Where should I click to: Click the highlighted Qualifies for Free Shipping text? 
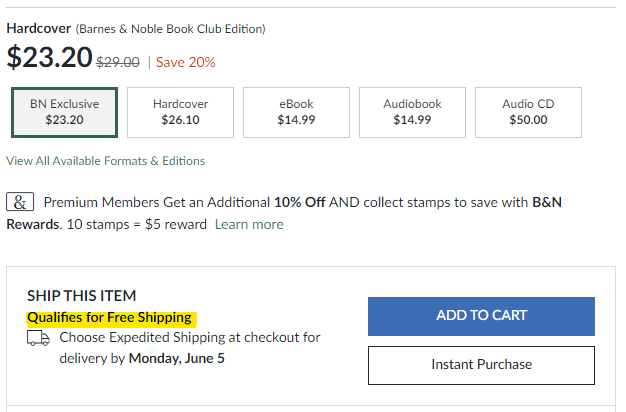[x=110, y=317]
